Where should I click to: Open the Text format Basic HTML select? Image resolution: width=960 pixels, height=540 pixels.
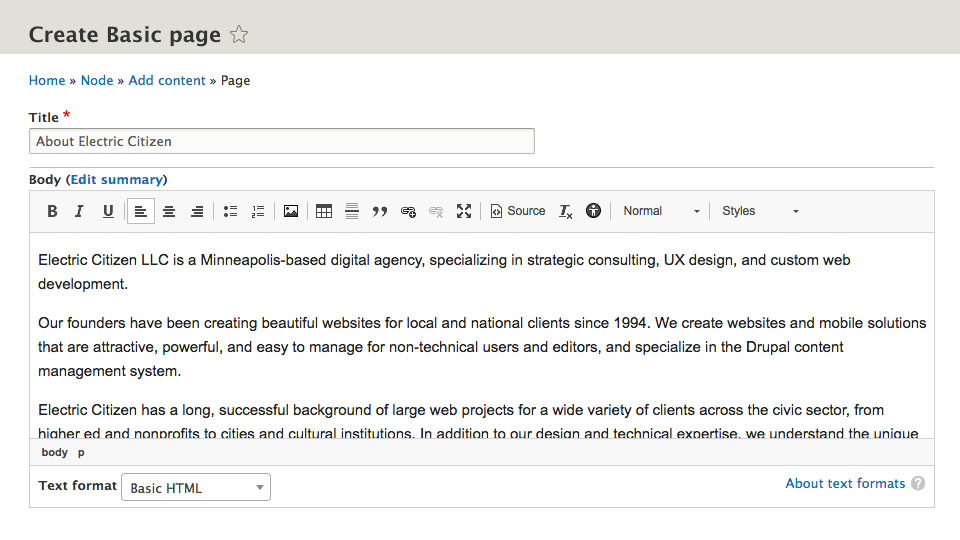pyautogui.click(x=196, y=487)
